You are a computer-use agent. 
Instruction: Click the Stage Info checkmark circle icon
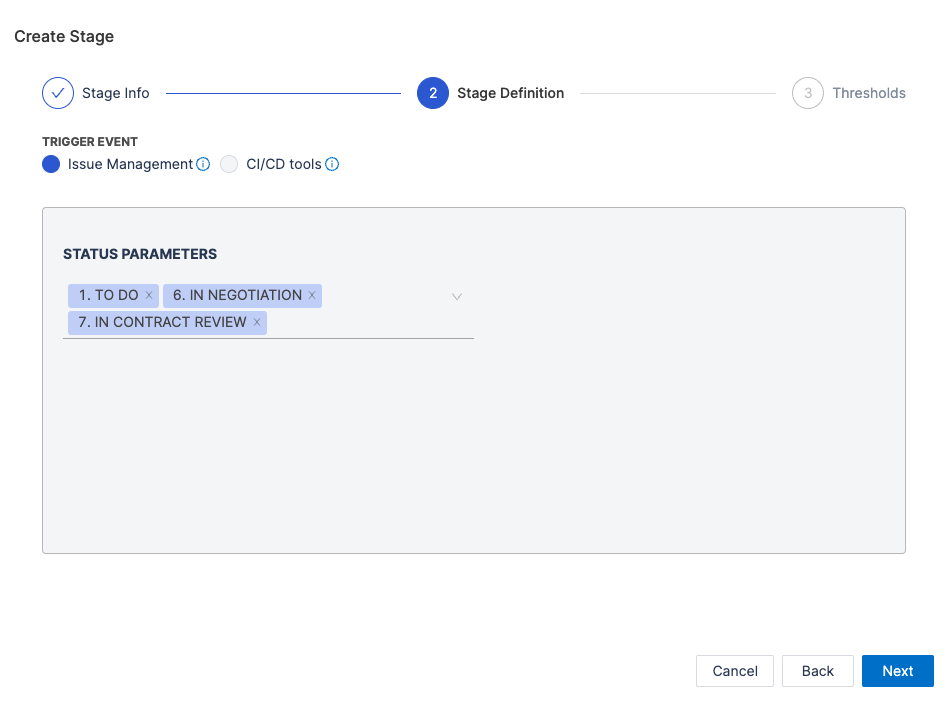click(x=58, y=93)
